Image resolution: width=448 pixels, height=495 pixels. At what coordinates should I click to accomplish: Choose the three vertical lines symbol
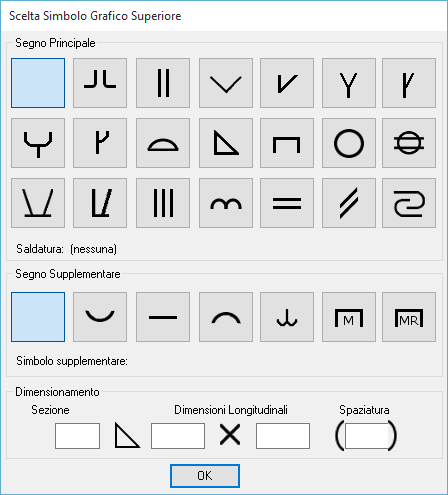point(163,203)
